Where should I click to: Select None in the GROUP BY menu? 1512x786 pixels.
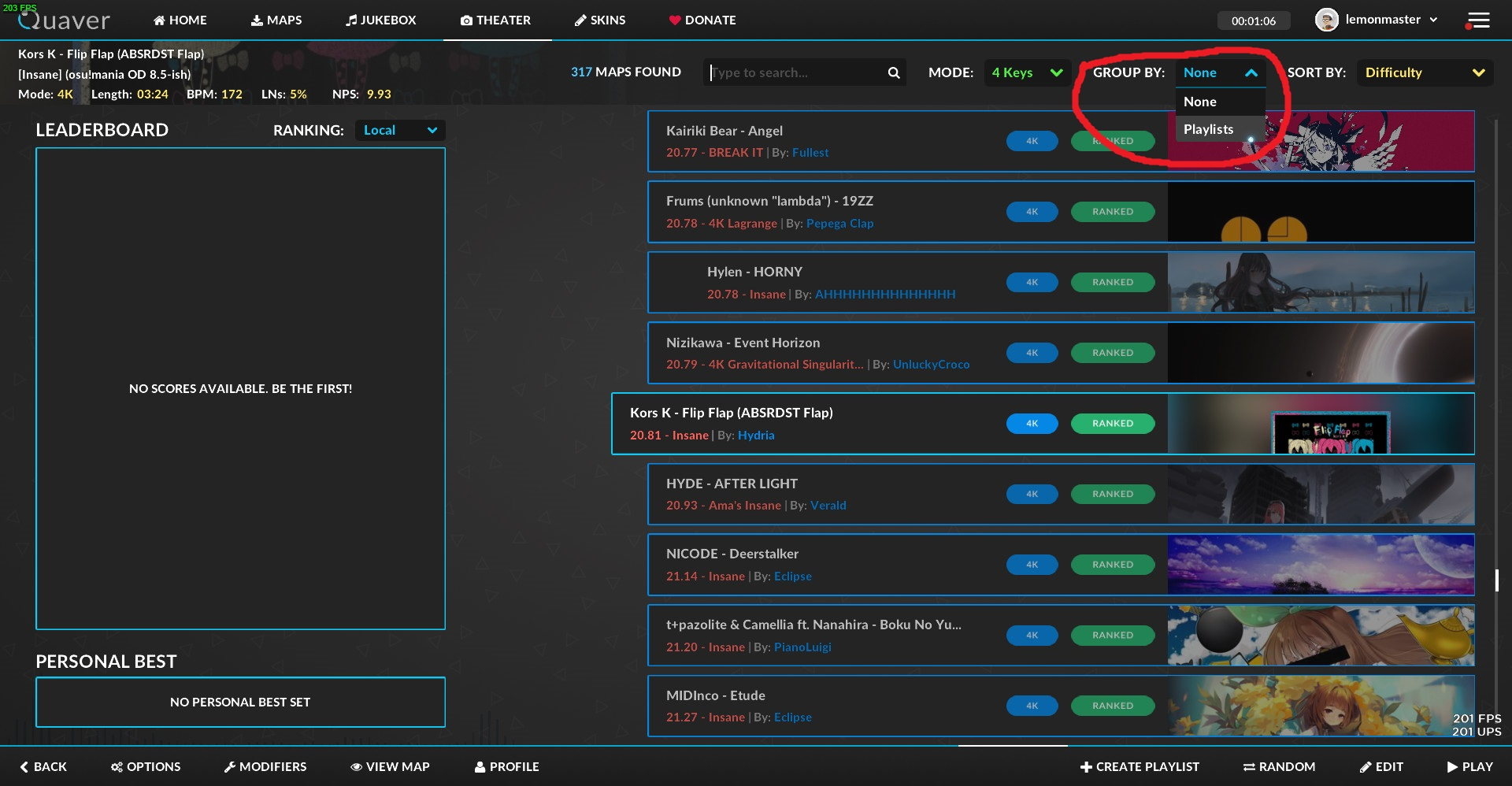pos(1200,101)
